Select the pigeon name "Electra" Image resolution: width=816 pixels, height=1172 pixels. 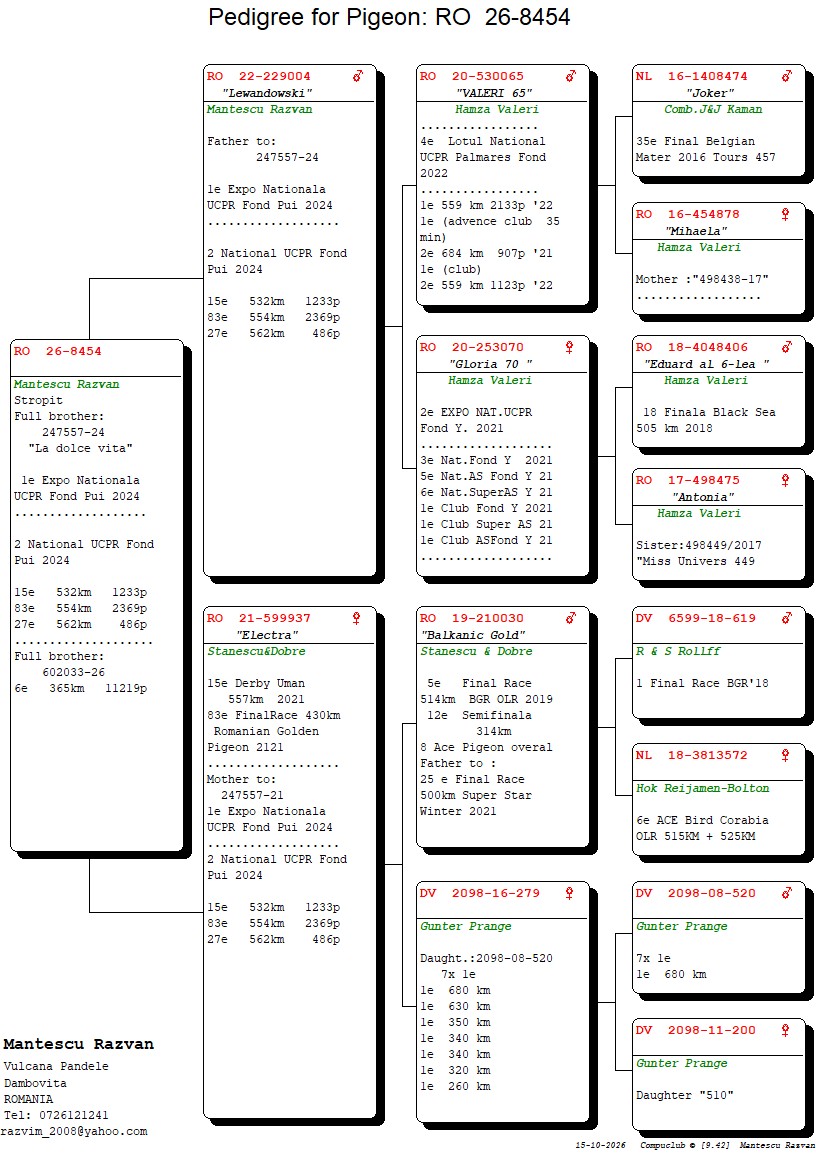click(268, 635)
